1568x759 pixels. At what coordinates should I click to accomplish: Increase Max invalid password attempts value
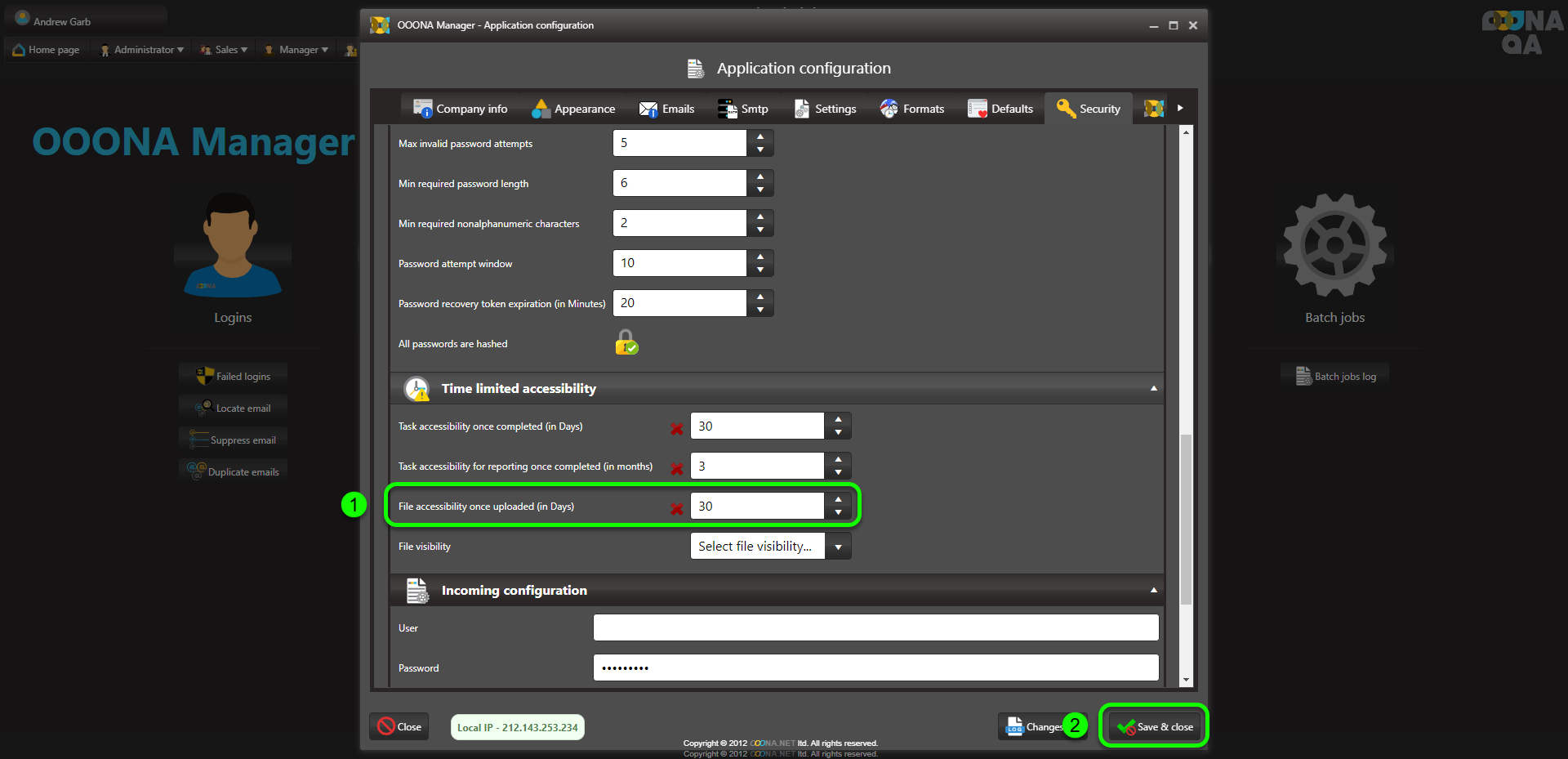click(760, 136)
